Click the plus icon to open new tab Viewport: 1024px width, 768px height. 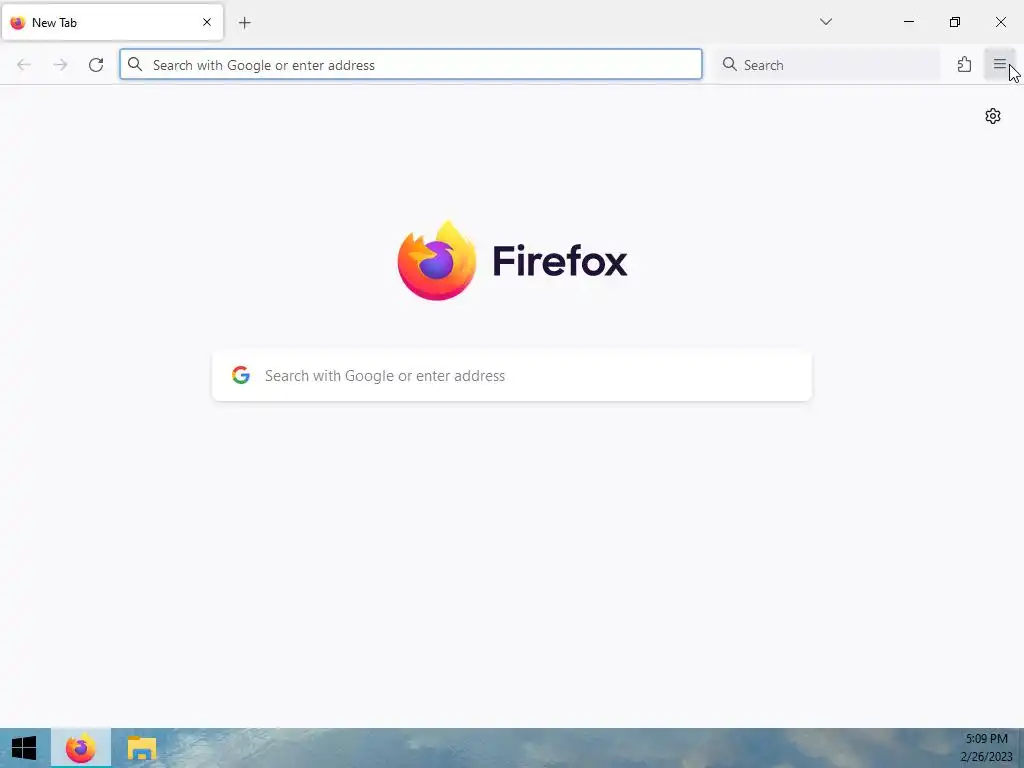pyautogui.click(x=244, y=23)
